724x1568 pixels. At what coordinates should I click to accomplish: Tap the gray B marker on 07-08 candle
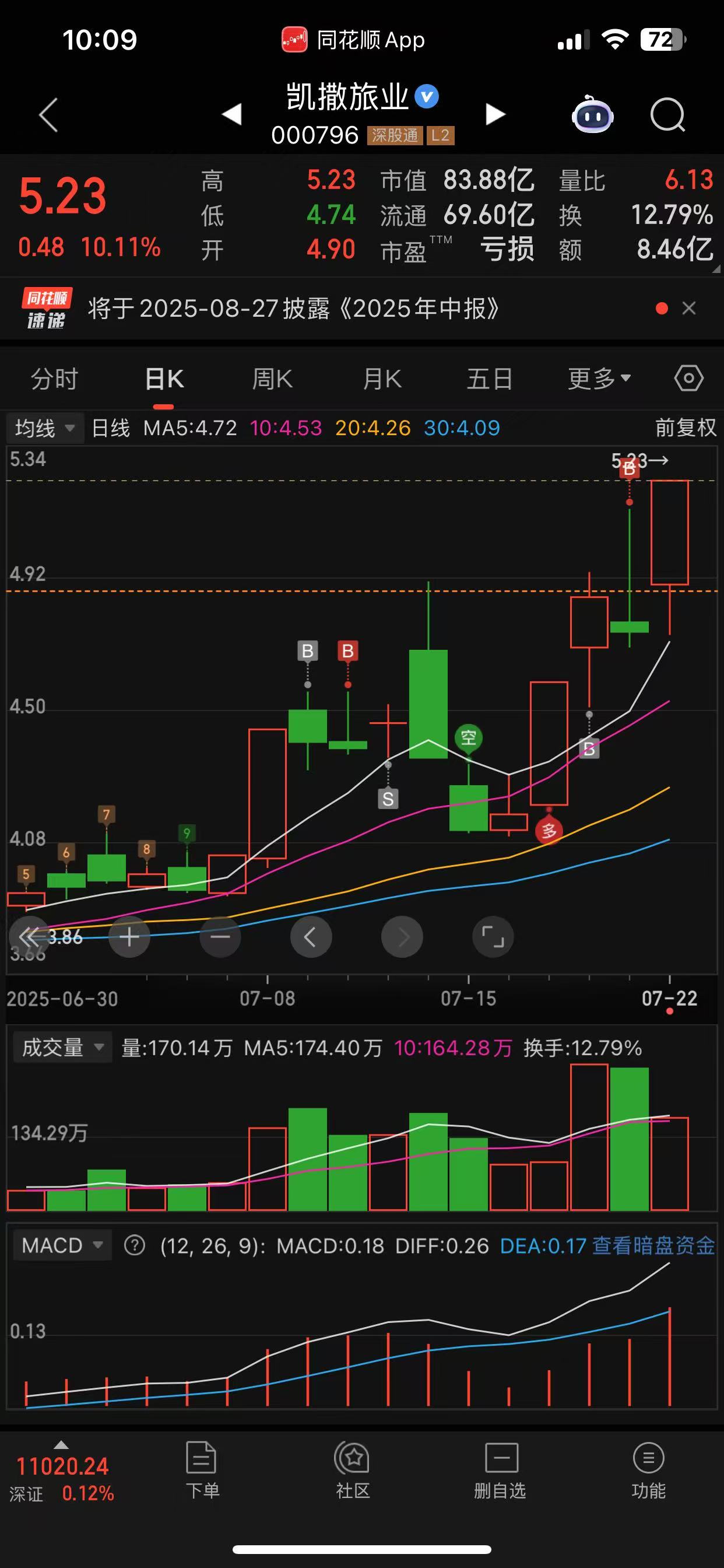coord(308,650)
